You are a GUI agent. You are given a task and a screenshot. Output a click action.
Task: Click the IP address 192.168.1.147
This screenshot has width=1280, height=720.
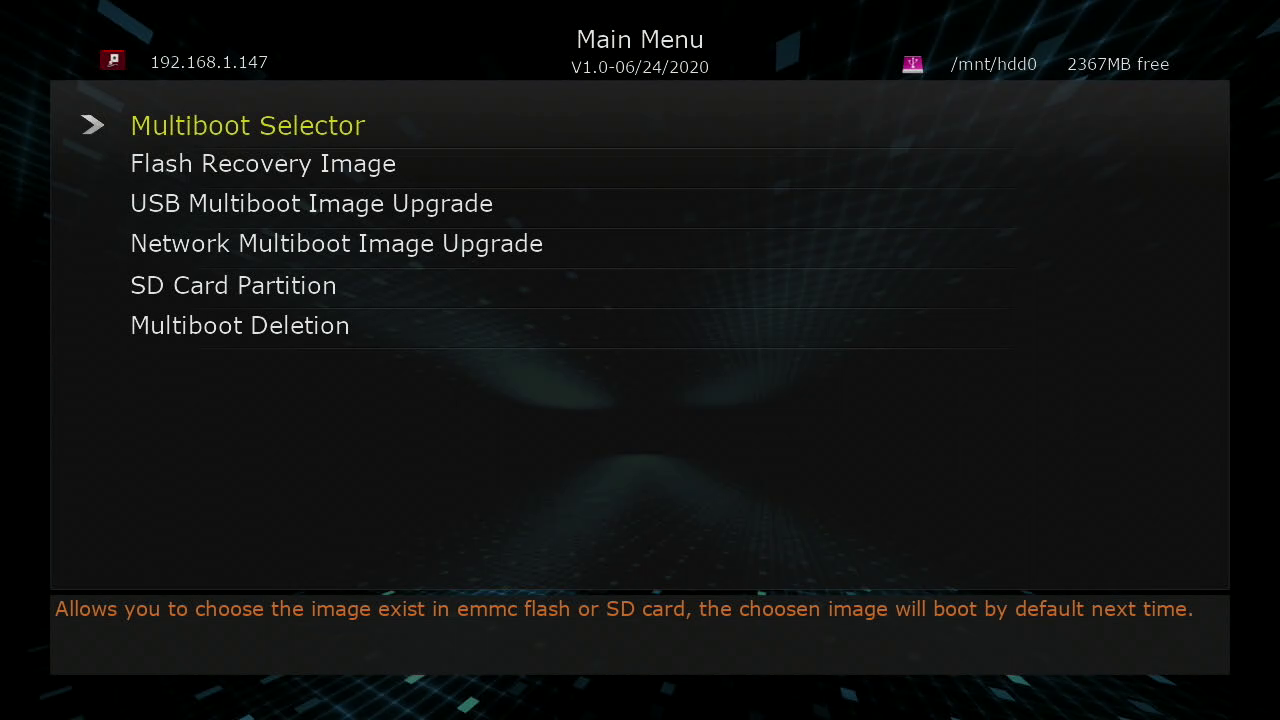point(209,62)
